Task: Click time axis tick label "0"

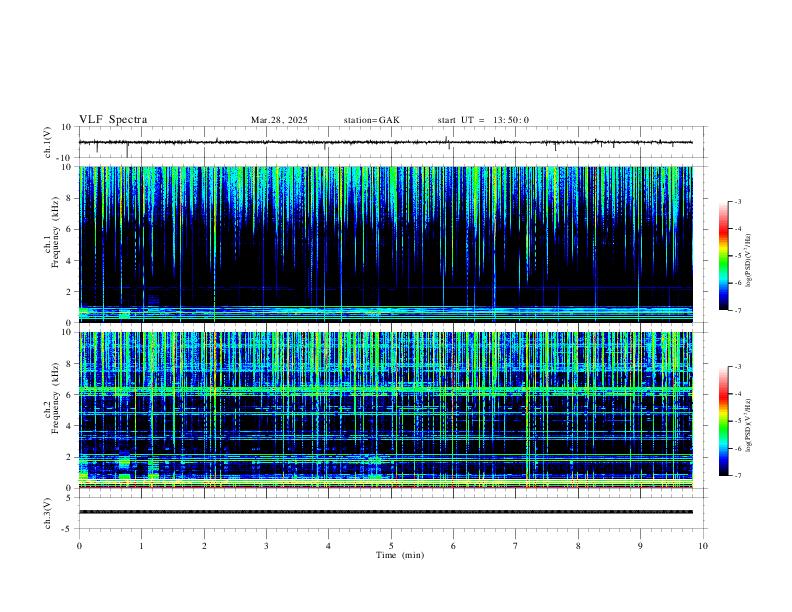Action: 79,546
